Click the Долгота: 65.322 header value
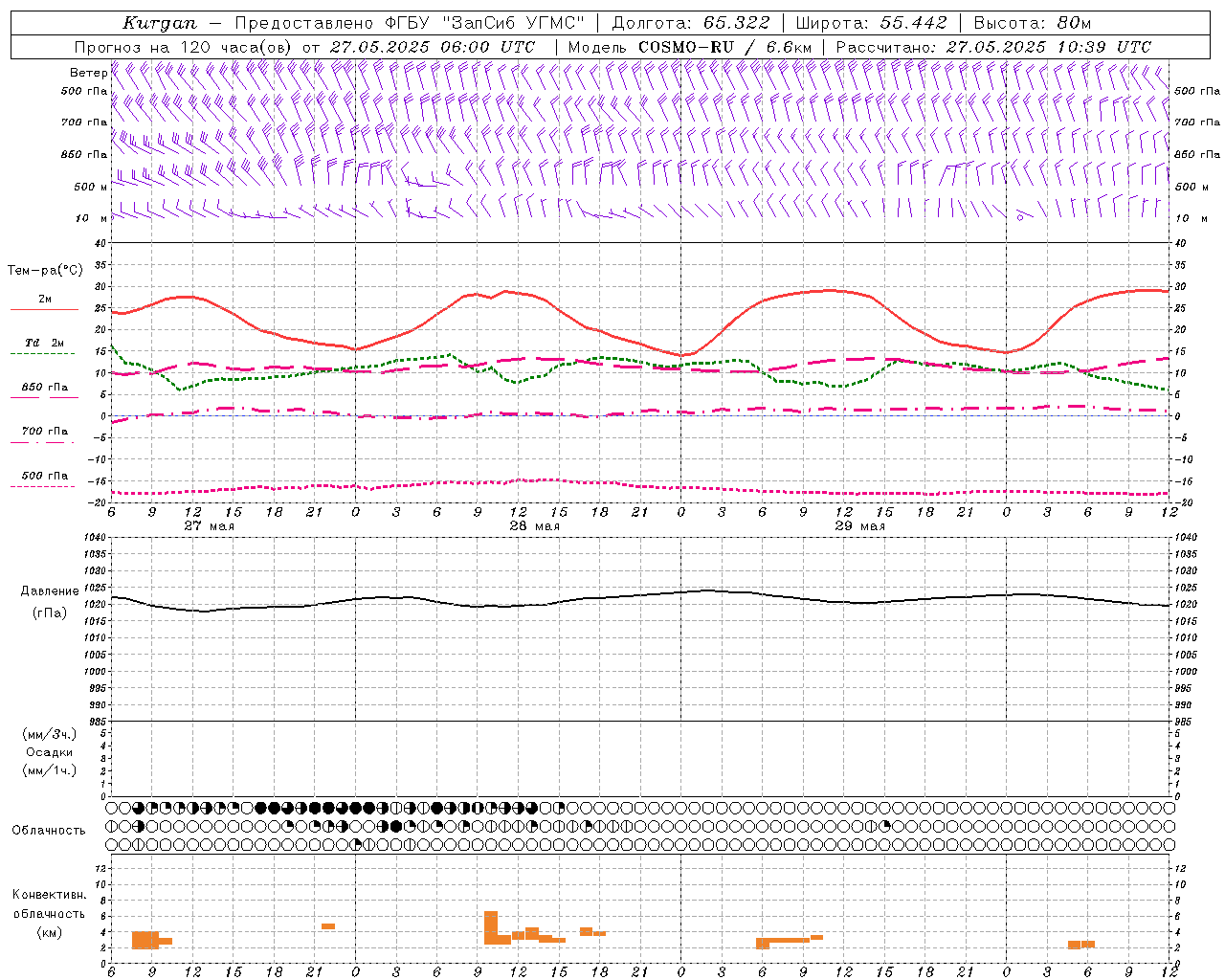Viewport: 1225px width, 980px height. point(691,23)
